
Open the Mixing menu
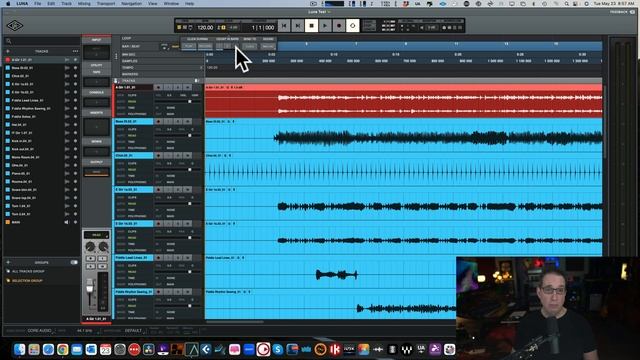pyautogui.click(x=84, y=4)
